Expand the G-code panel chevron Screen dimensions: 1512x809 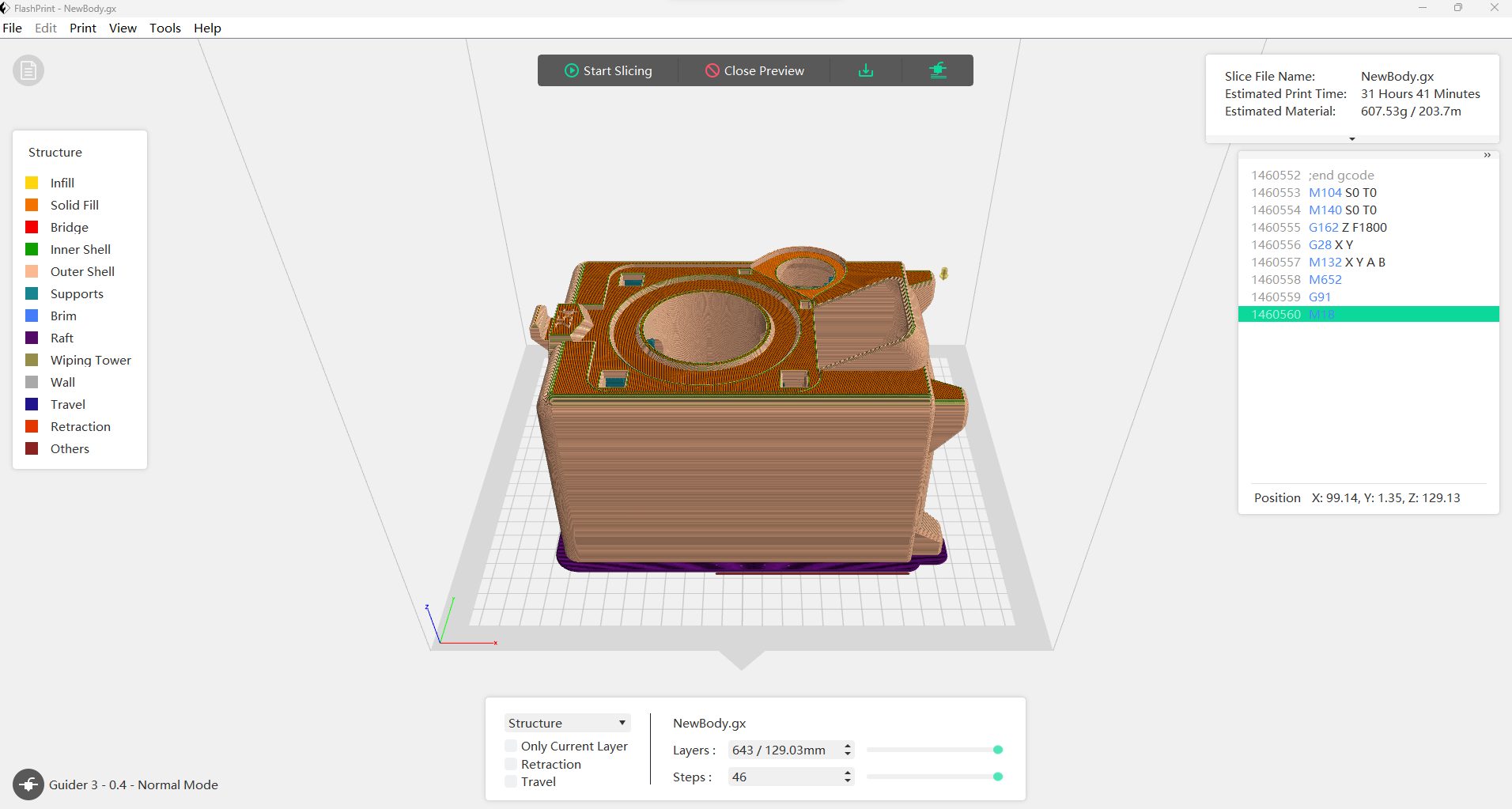(x=1487, y=154)
